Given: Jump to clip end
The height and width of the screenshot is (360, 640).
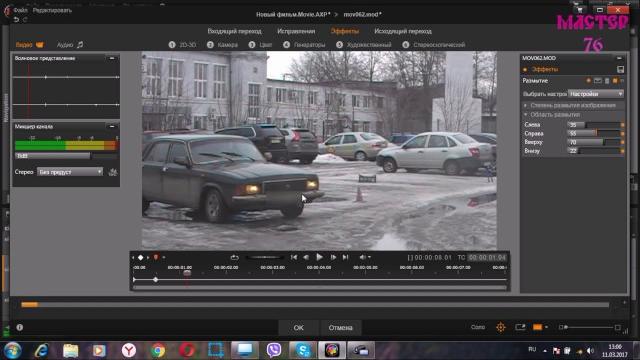Looking at the screenshot, I should (x=345, y=257).
